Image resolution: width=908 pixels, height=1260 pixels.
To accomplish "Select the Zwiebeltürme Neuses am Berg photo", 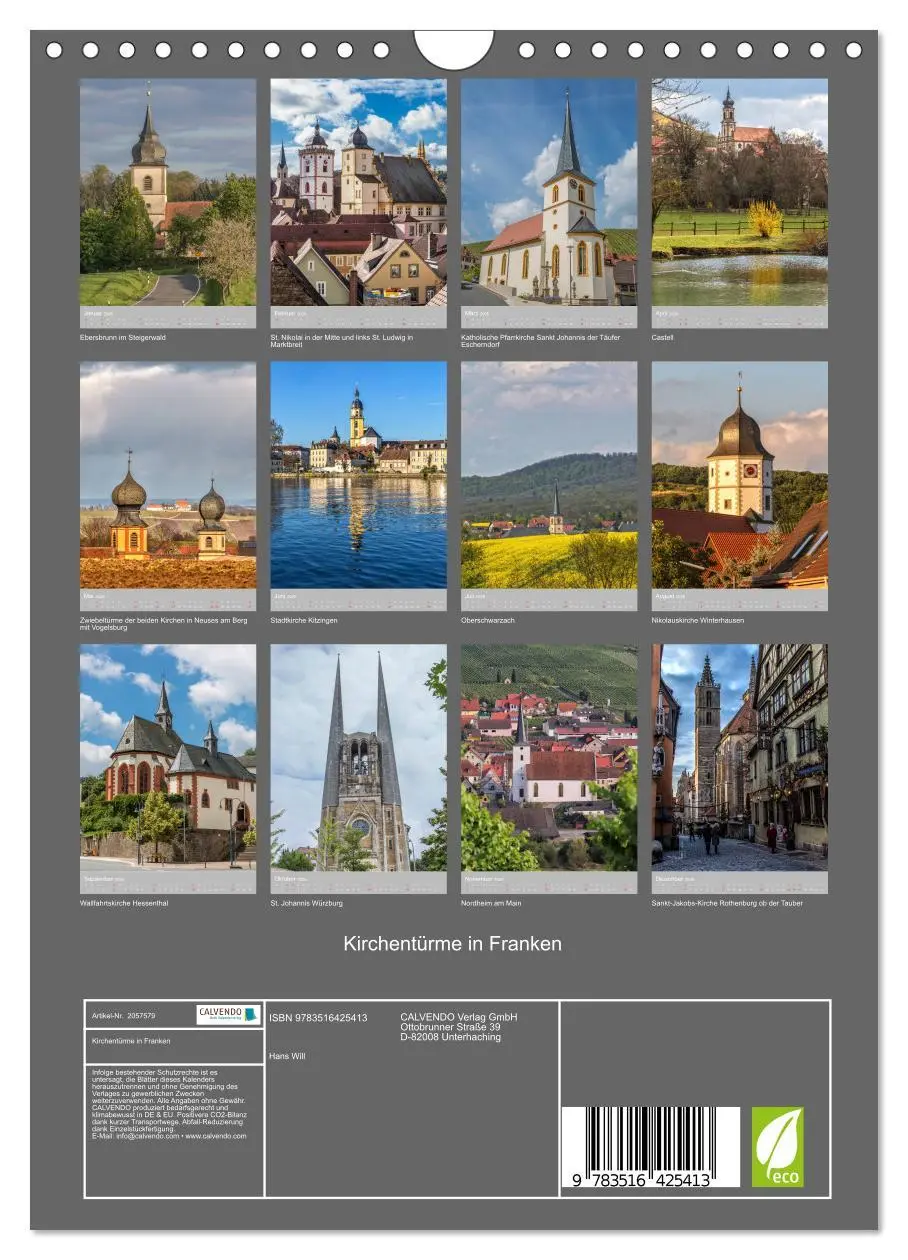I will [168, 475].
